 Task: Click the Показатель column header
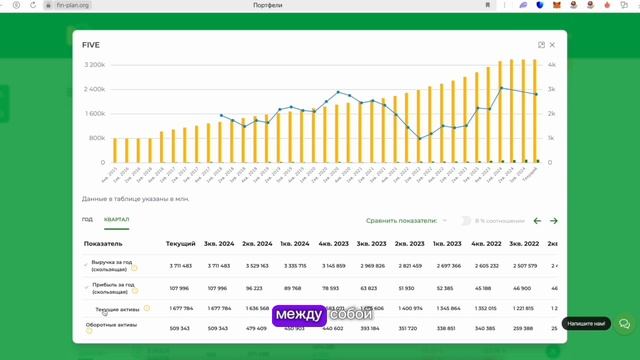(x=103, y=244)
